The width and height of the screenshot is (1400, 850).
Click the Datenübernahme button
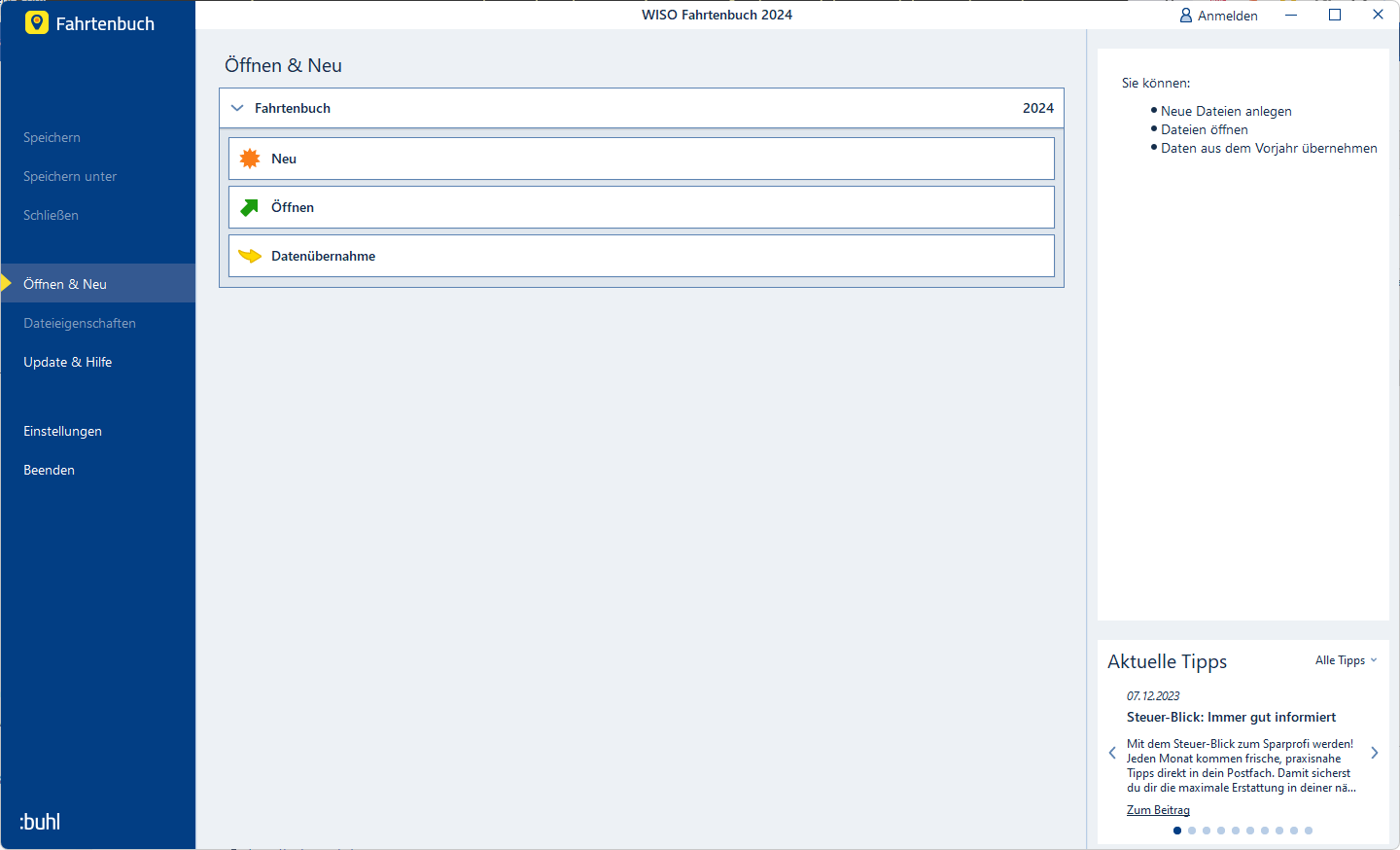642,256
